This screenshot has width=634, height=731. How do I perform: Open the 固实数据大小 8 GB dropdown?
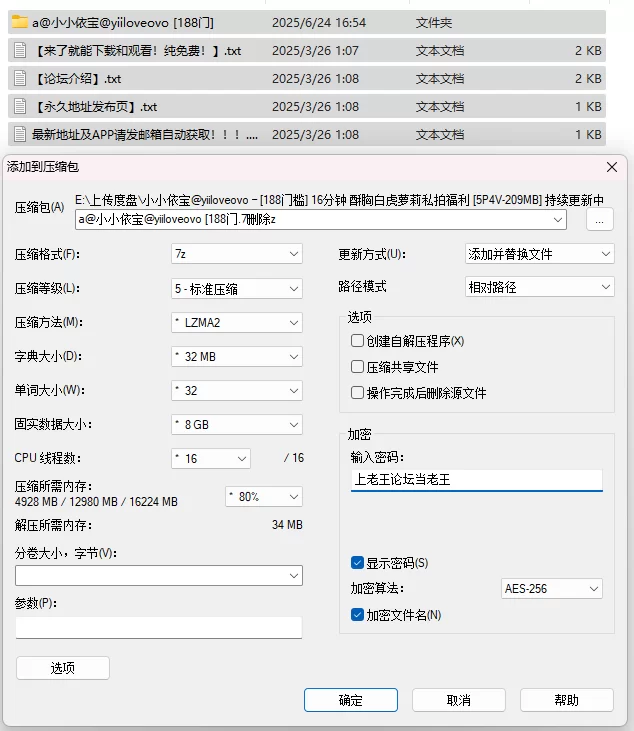point(237,425)
